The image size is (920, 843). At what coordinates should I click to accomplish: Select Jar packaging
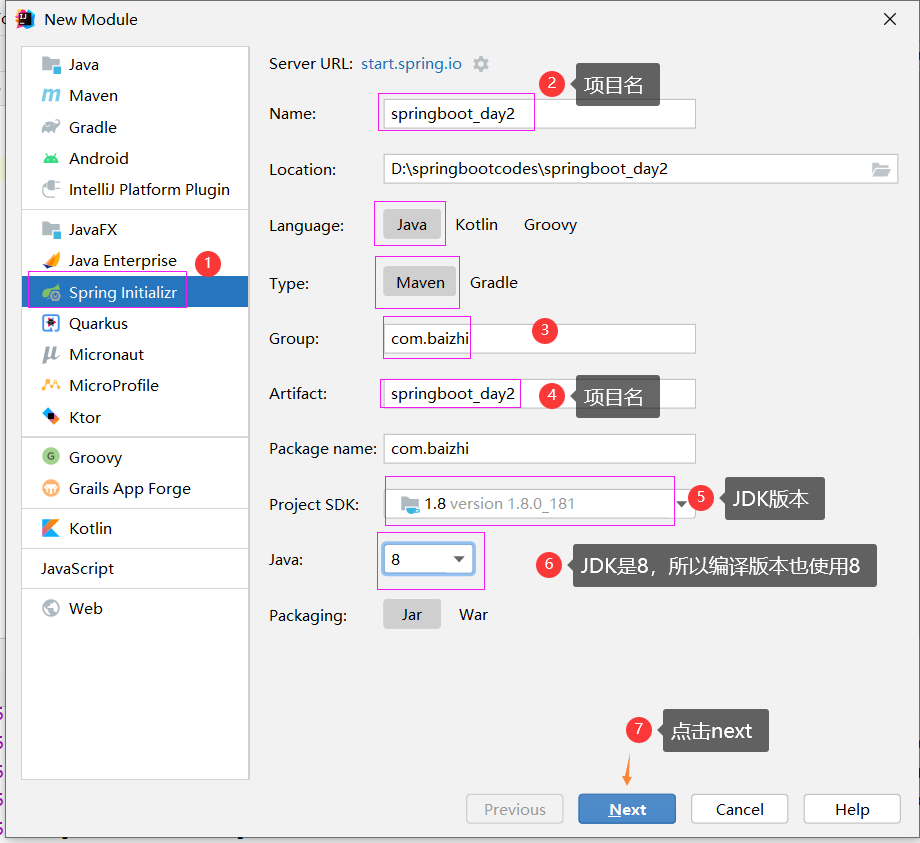click(x=412, y=614)
